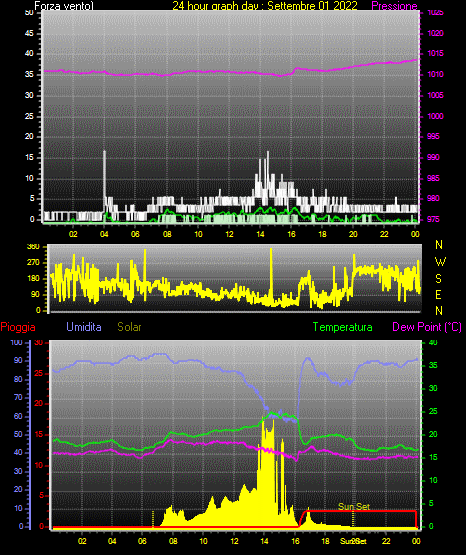This screenshot has height=555, width=466.
Task: Click the Sun Set label in the chart
Action: point(353,507)
